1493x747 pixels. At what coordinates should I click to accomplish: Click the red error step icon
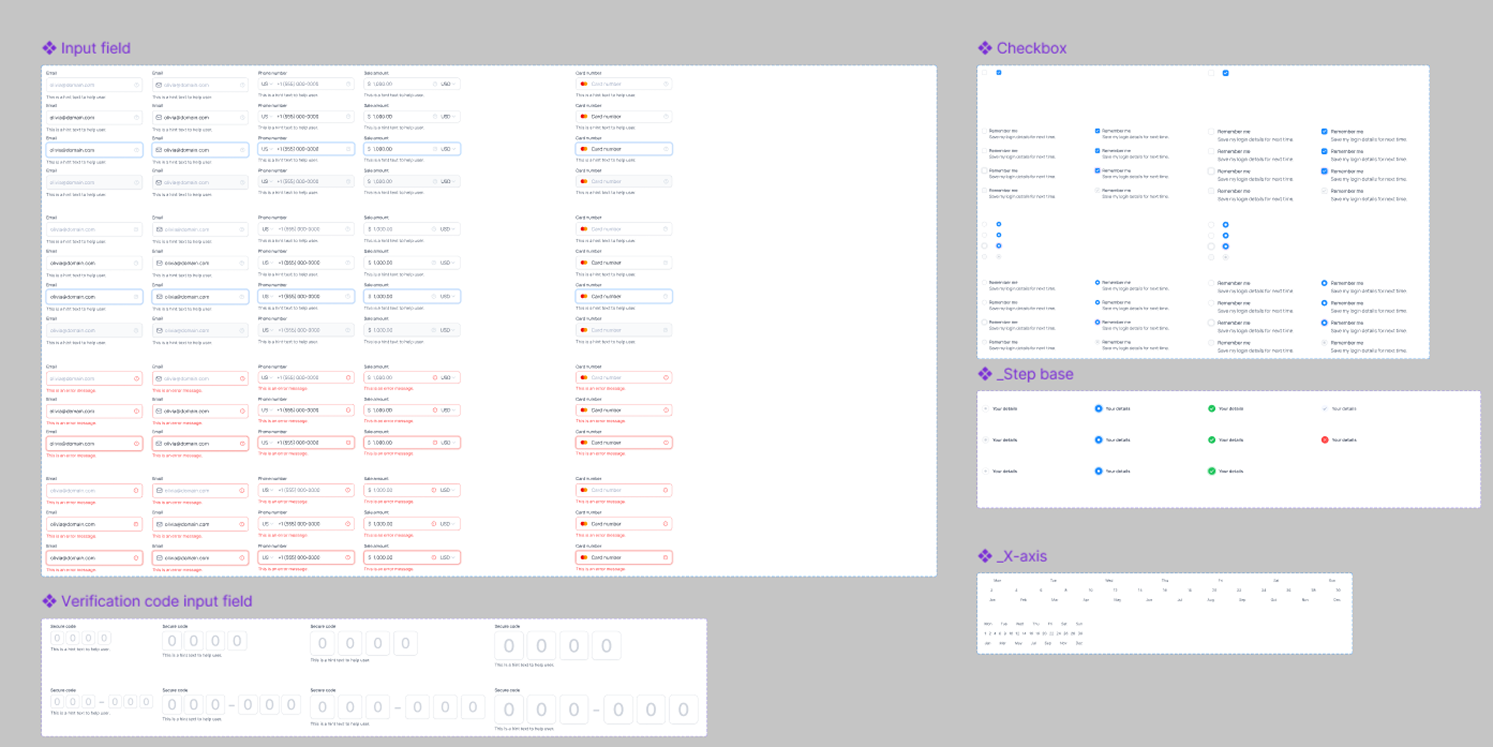point(1325,440)
